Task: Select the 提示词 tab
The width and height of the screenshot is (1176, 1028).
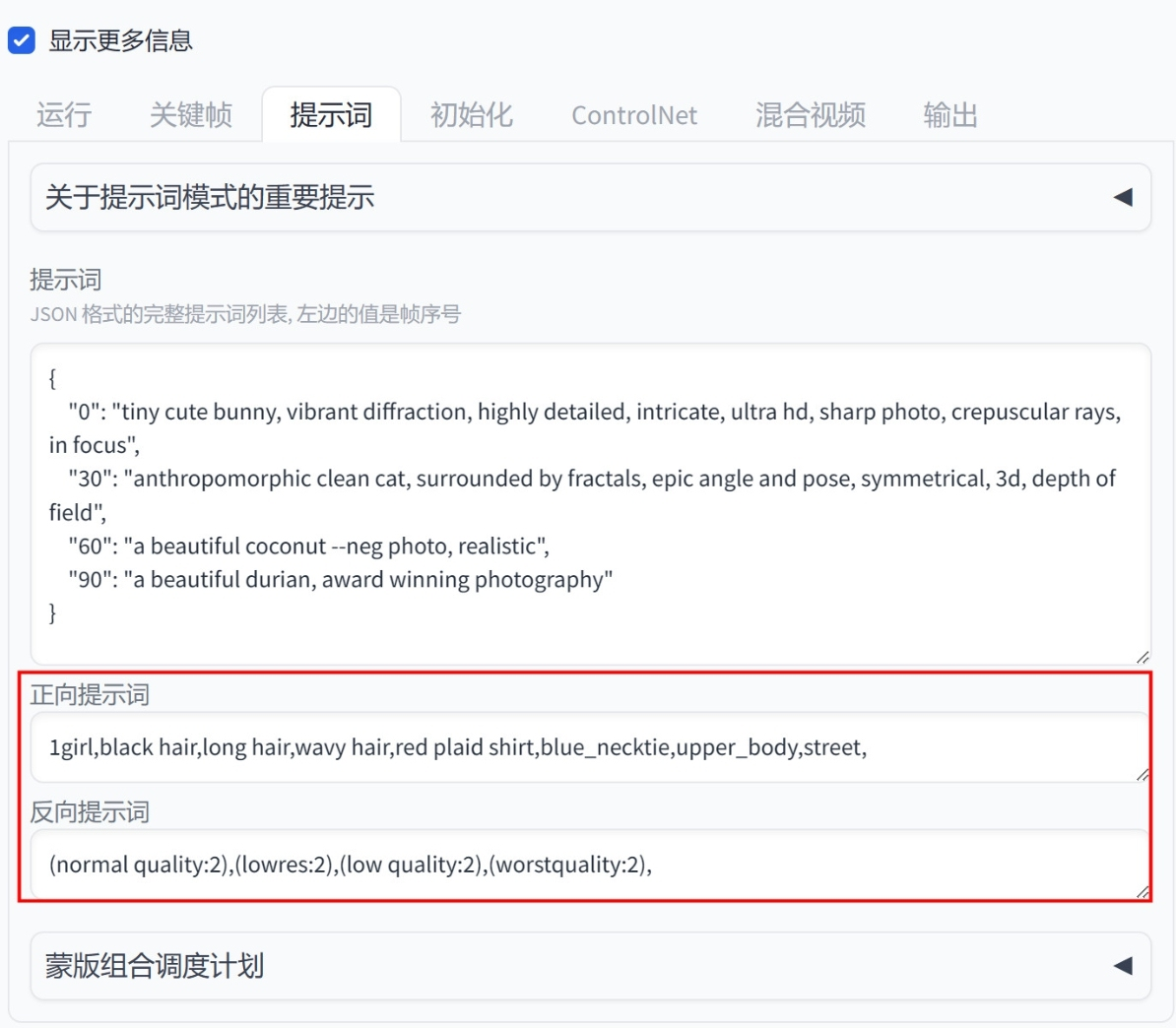Action: point(332,115)
